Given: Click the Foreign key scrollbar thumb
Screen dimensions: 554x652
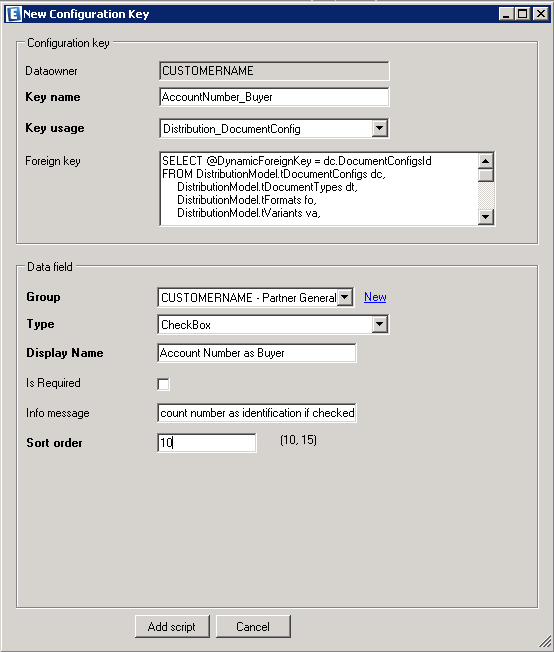Looking at the screenshot, I should [x=485, y=175].
